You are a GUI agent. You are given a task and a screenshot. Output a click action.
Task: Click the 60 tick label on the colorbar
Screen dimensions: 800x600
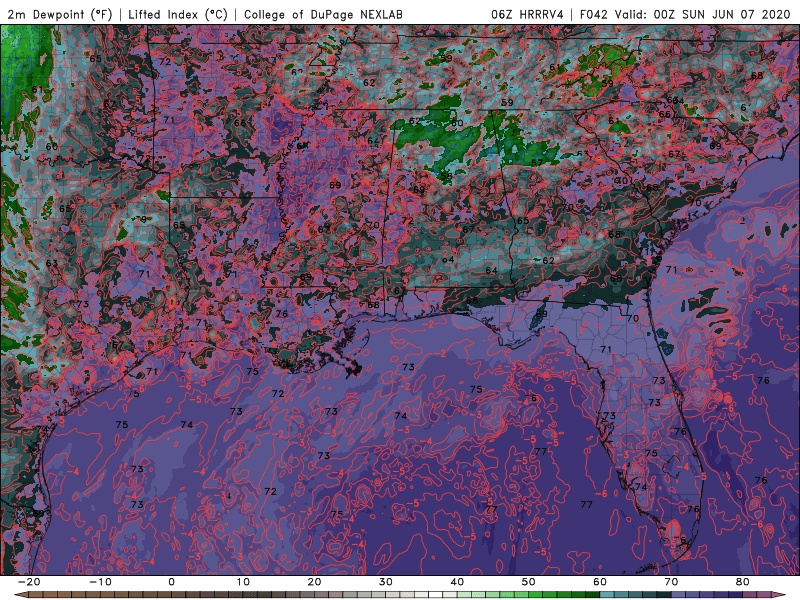tap(600, 582)
